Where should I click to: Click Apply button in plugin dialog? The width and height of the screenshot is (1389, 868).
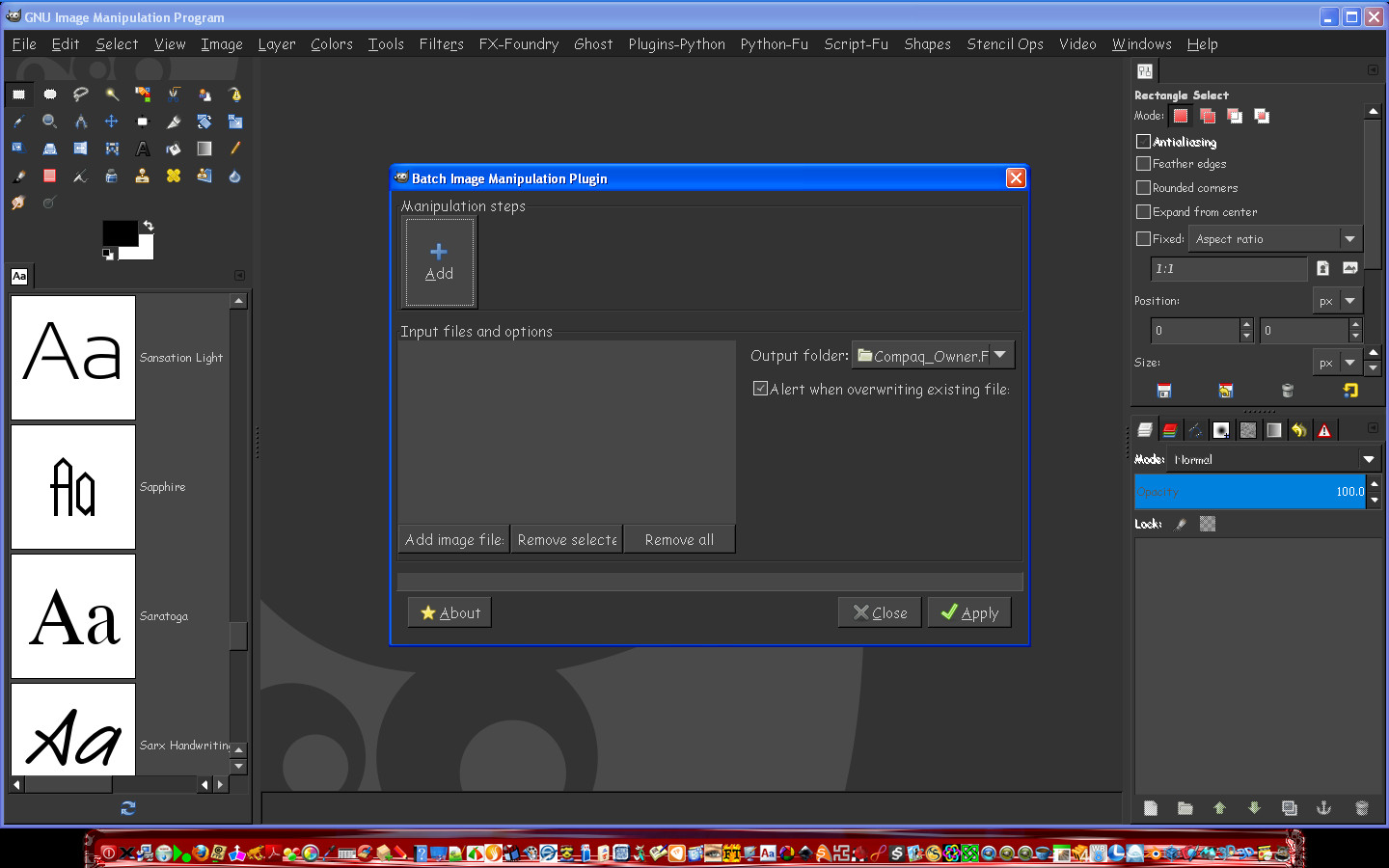coord(969,612)
